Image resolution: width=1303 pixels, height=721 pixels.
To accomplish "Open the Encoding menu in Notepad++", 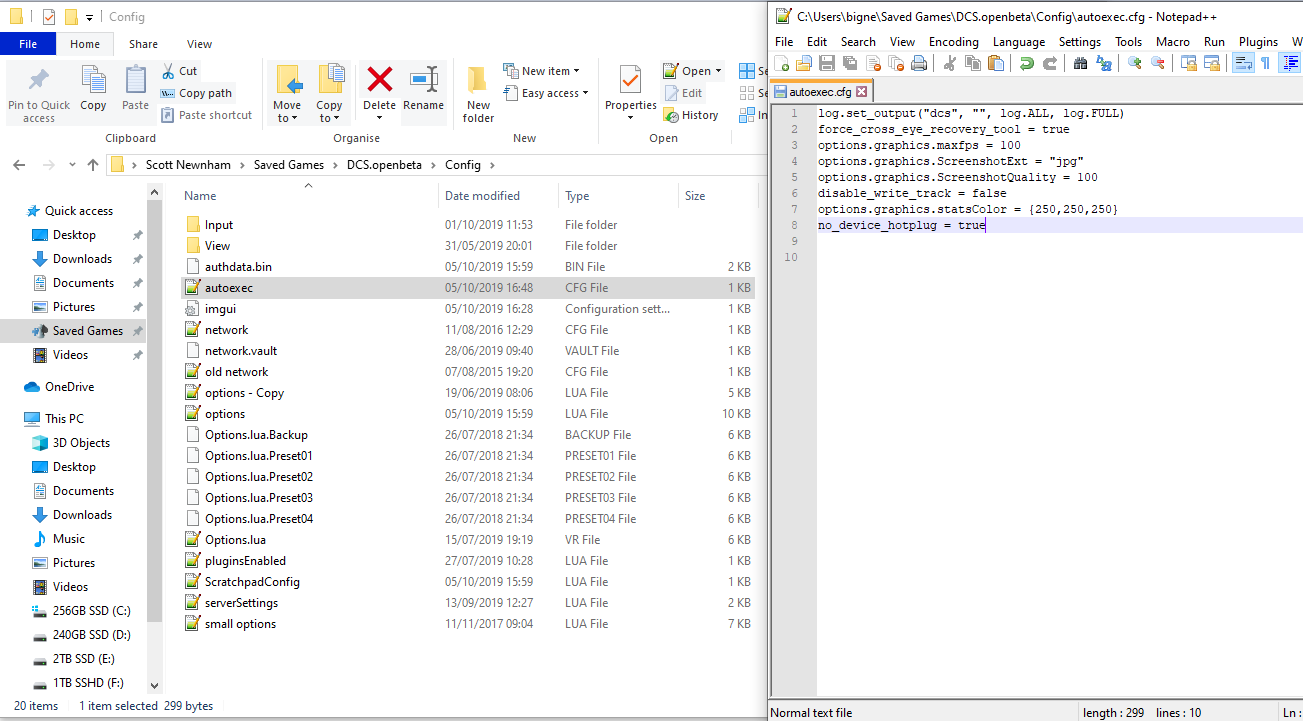I will [x=954, y=42].
